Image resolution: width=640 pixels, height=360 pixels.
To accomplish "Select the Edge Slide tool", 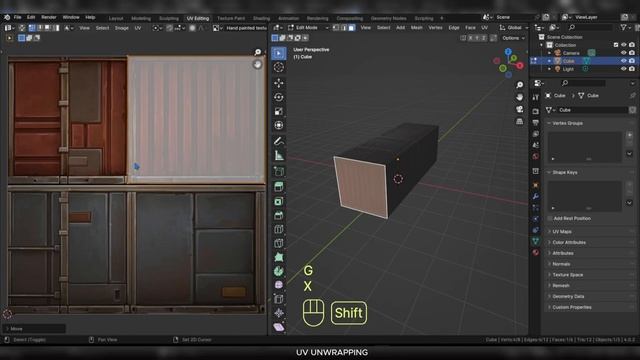I will [x=279, y=299].
